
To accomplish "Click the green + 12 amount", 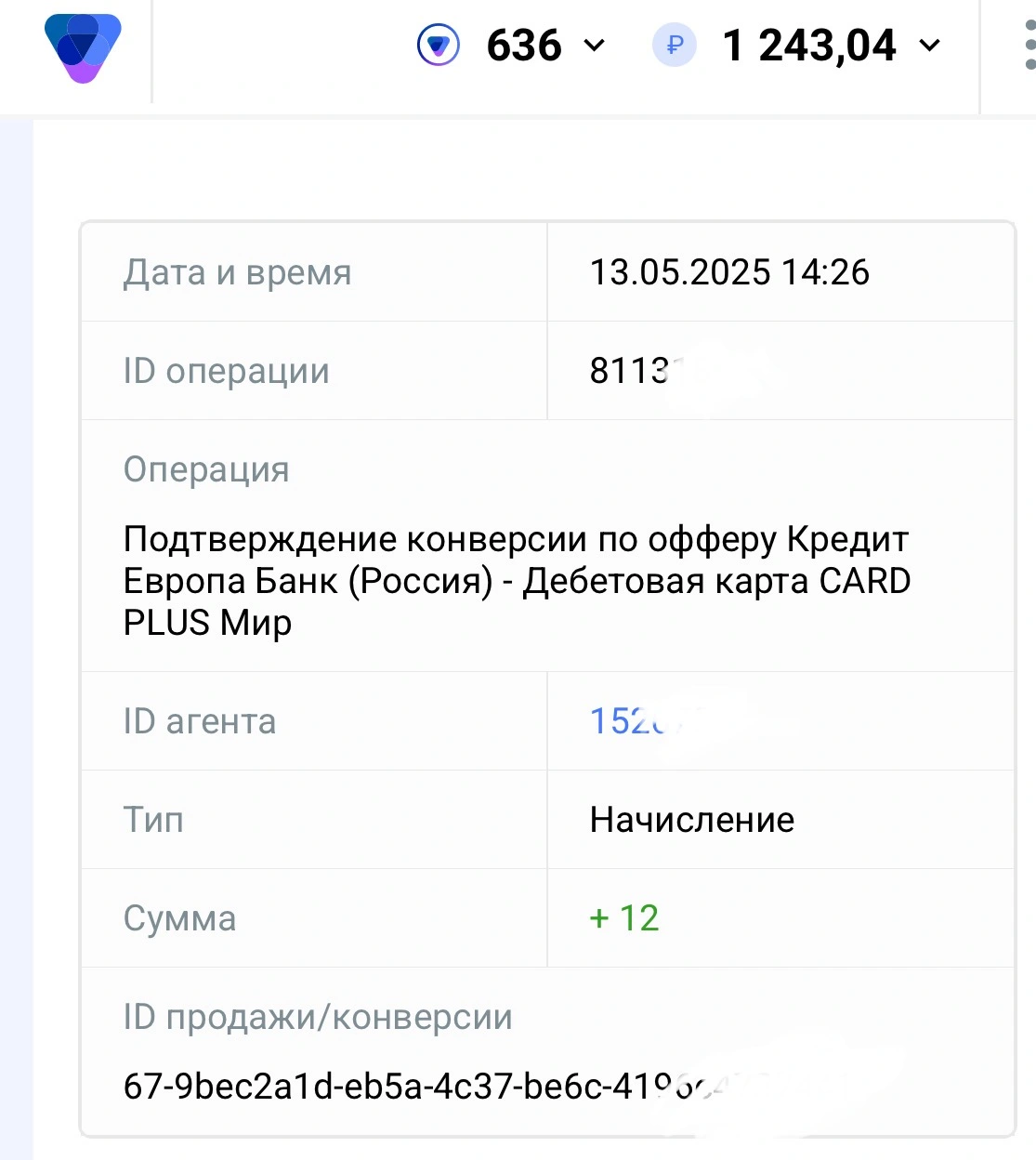I will 624,918.
